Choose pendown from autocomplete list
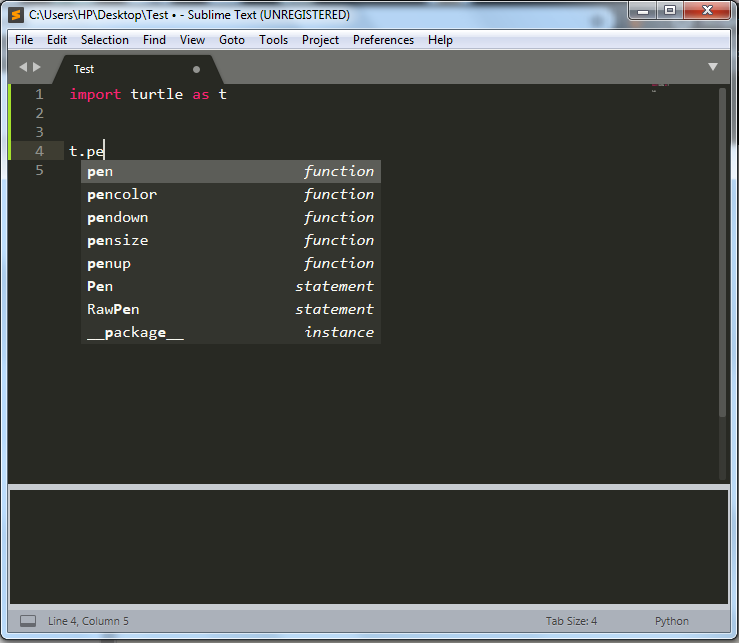This screenshot has height=643, width=739. pyautogui.click(x=231, y=218)
